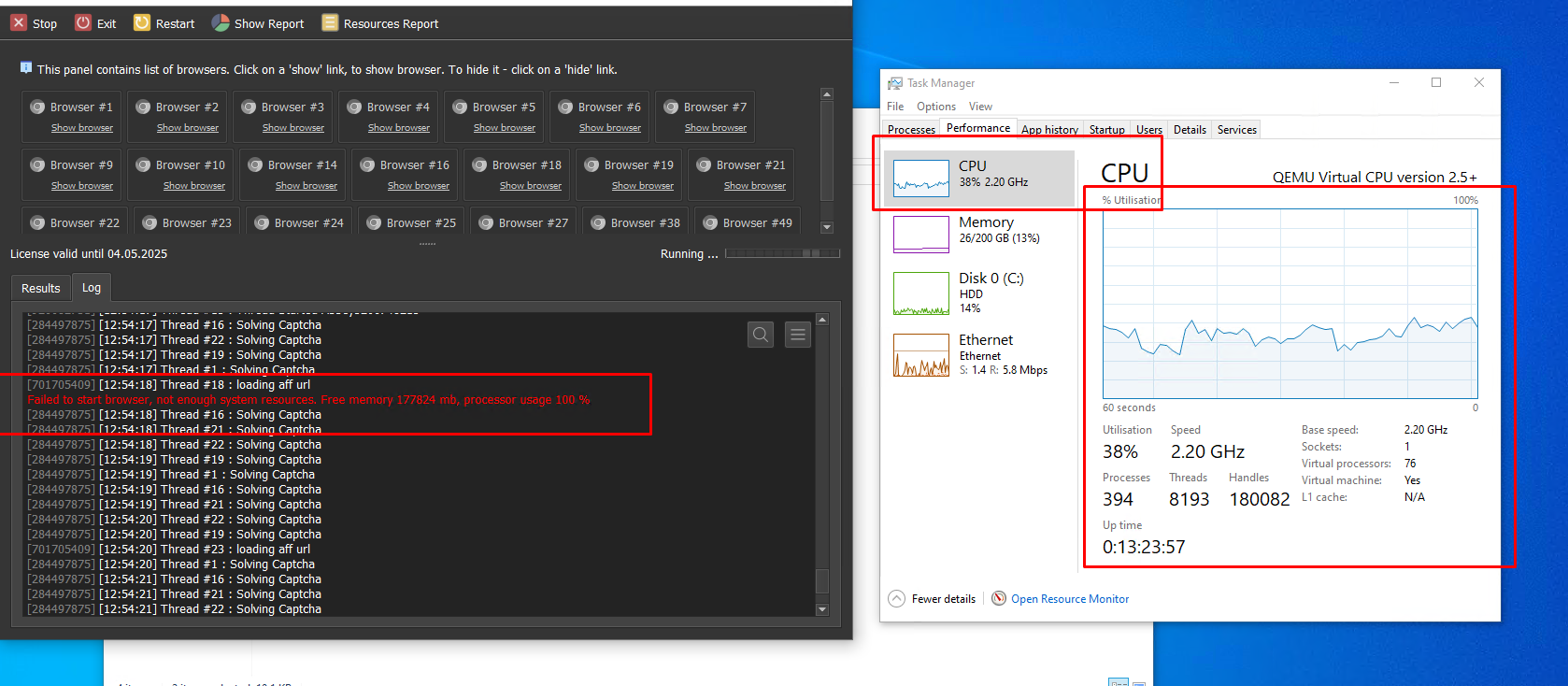This screenshot has height=686, width=1568.
Task: Select the Browser #21 radio indicator
Action: (704, 165)
